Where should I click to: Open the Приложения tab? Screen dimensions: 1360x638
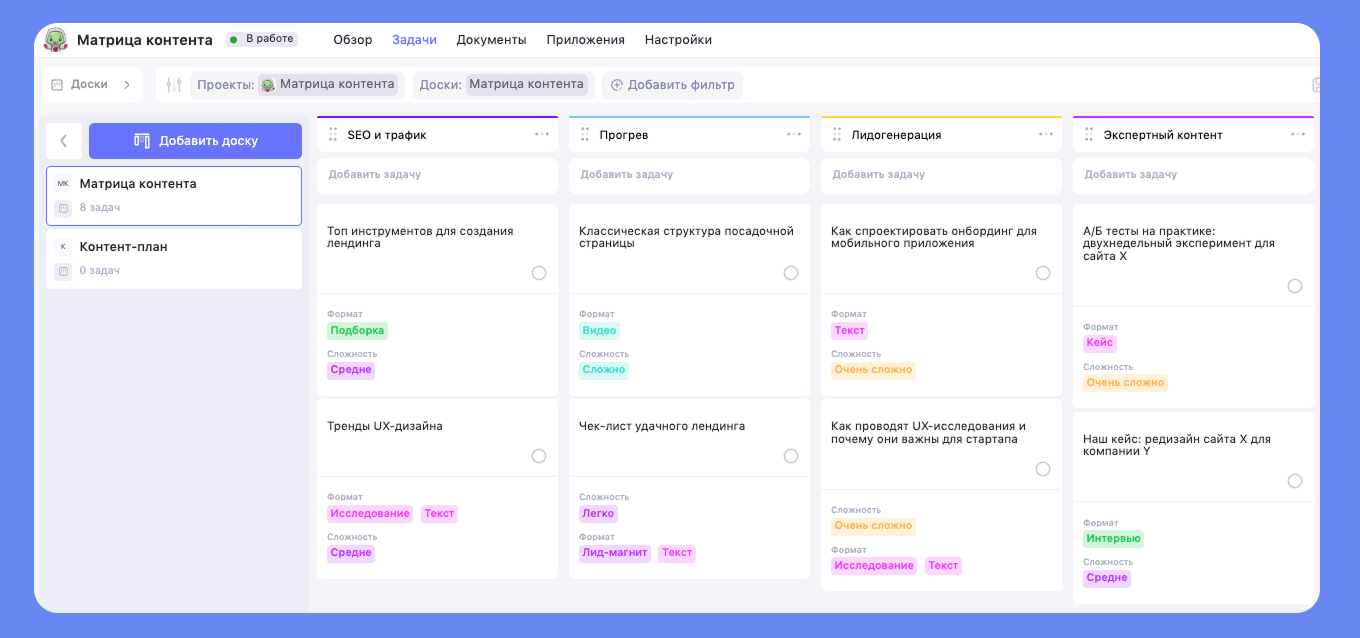click(x=585, y=40)
